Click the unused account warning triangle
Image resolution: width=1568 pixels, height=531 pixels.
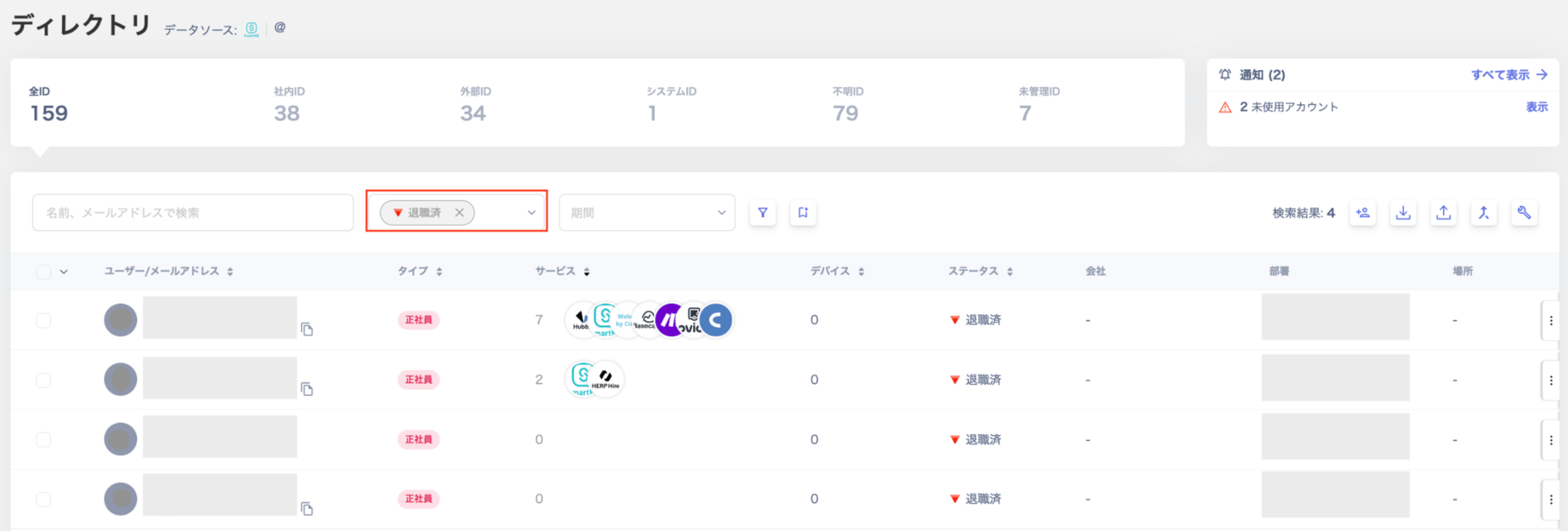1225,107
